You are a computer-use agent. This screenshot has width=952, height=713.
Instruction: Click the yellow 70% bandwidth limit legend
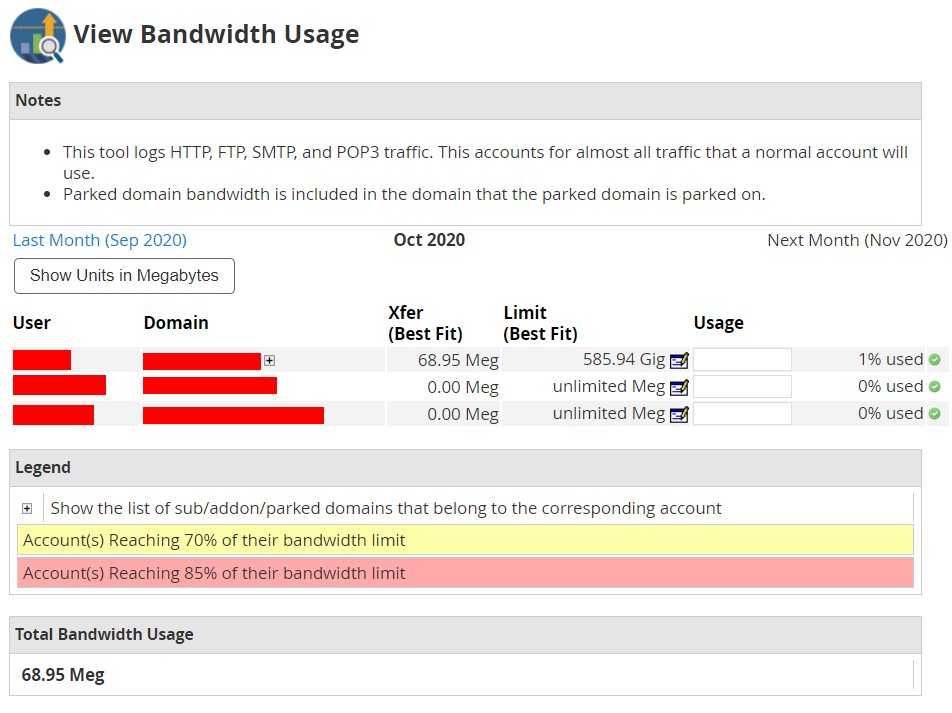click(465, 540)
